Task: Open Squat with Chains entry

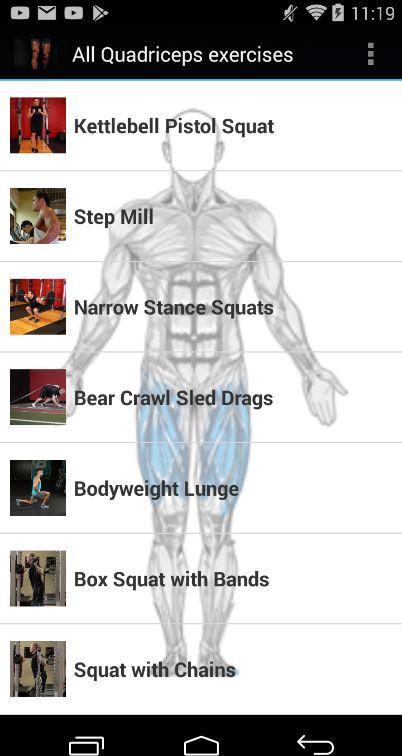Action: tap(201, 669)
